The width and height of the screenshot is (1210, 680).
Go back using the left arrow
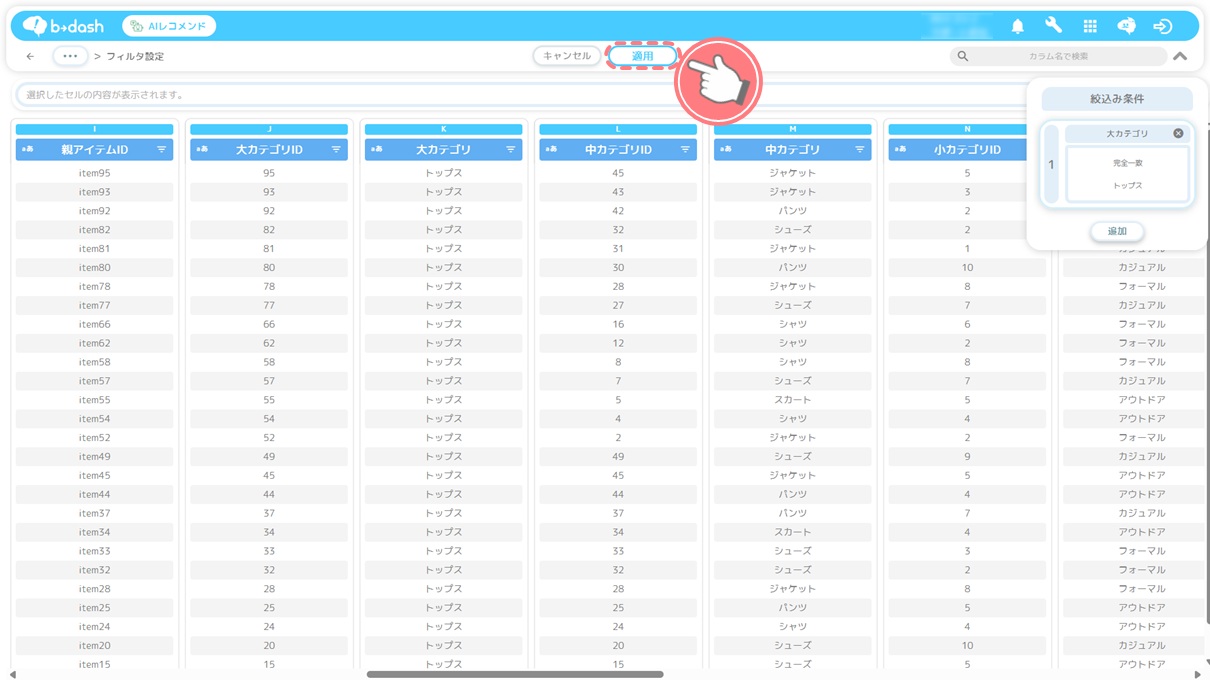30,57
